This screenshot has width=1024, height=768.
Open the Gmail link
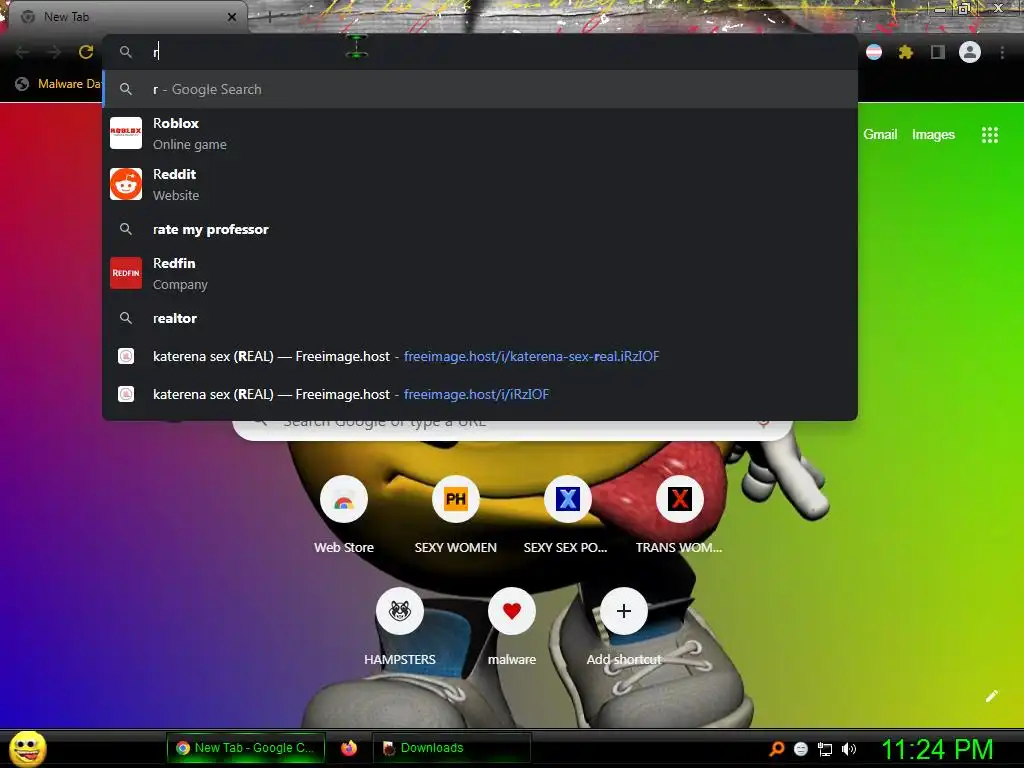click(880, 135)
